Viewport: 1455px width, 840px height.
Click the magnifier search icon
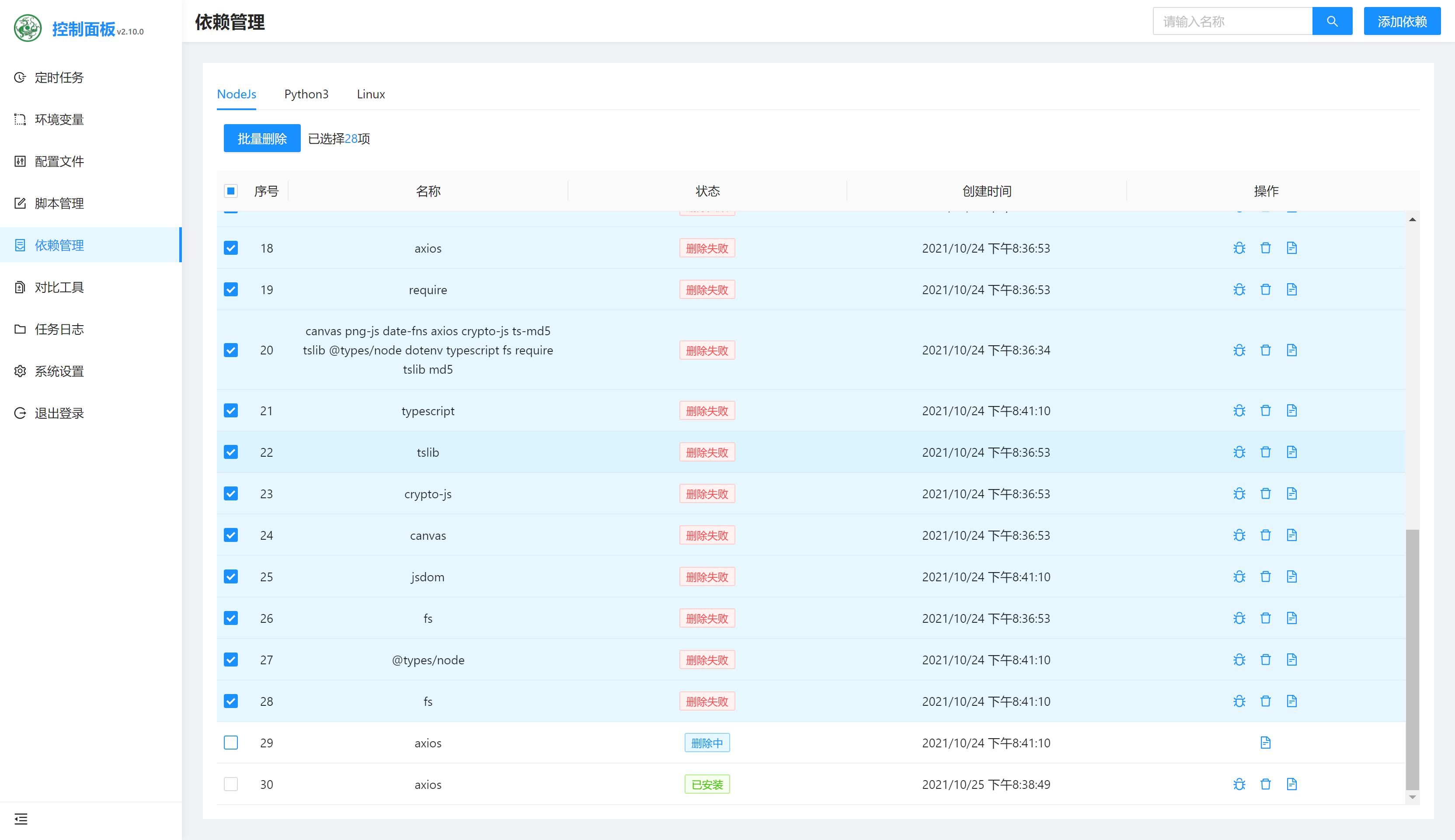(1332, 21)
